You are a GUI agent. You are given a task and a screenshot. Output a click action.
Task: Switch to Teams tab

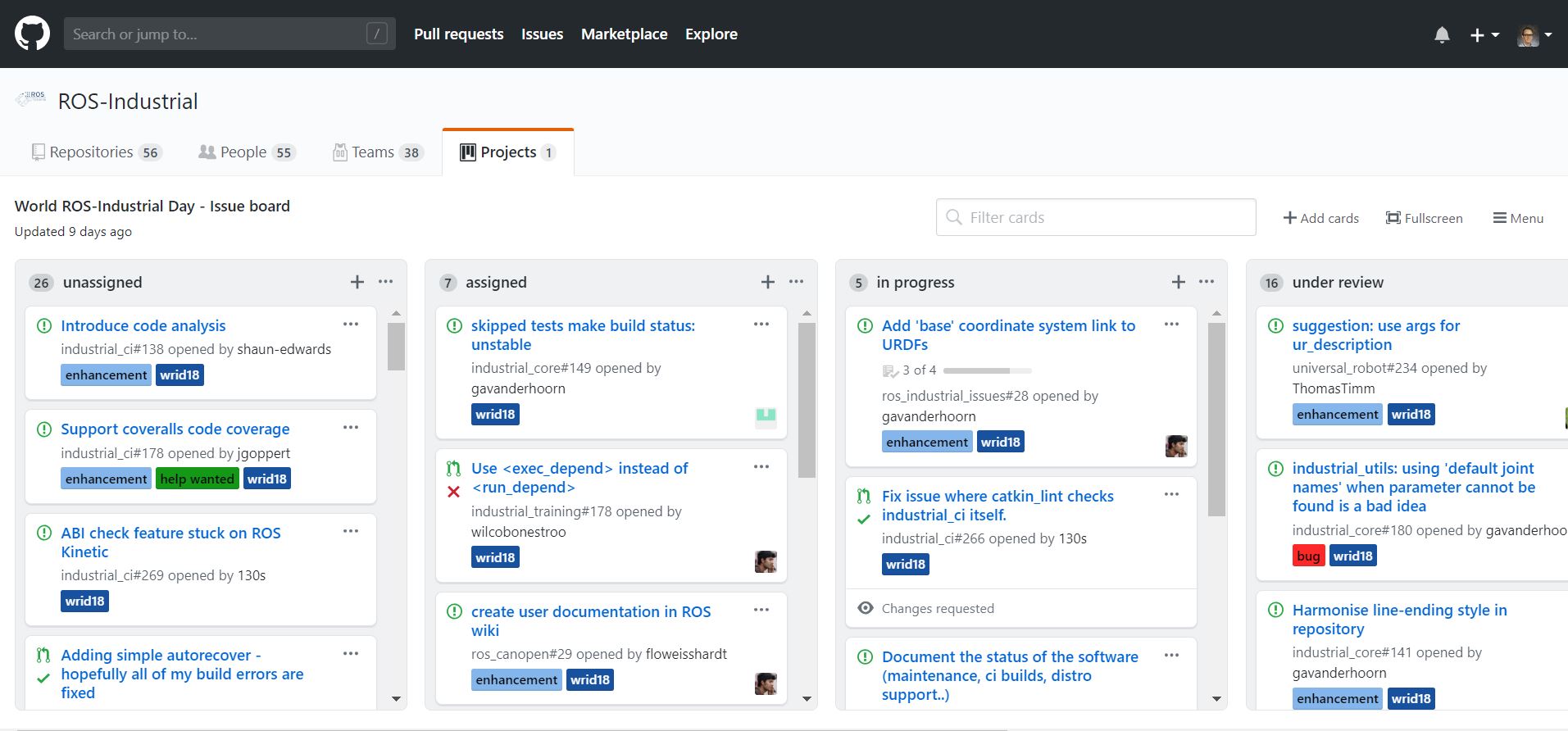click(377, 152)
